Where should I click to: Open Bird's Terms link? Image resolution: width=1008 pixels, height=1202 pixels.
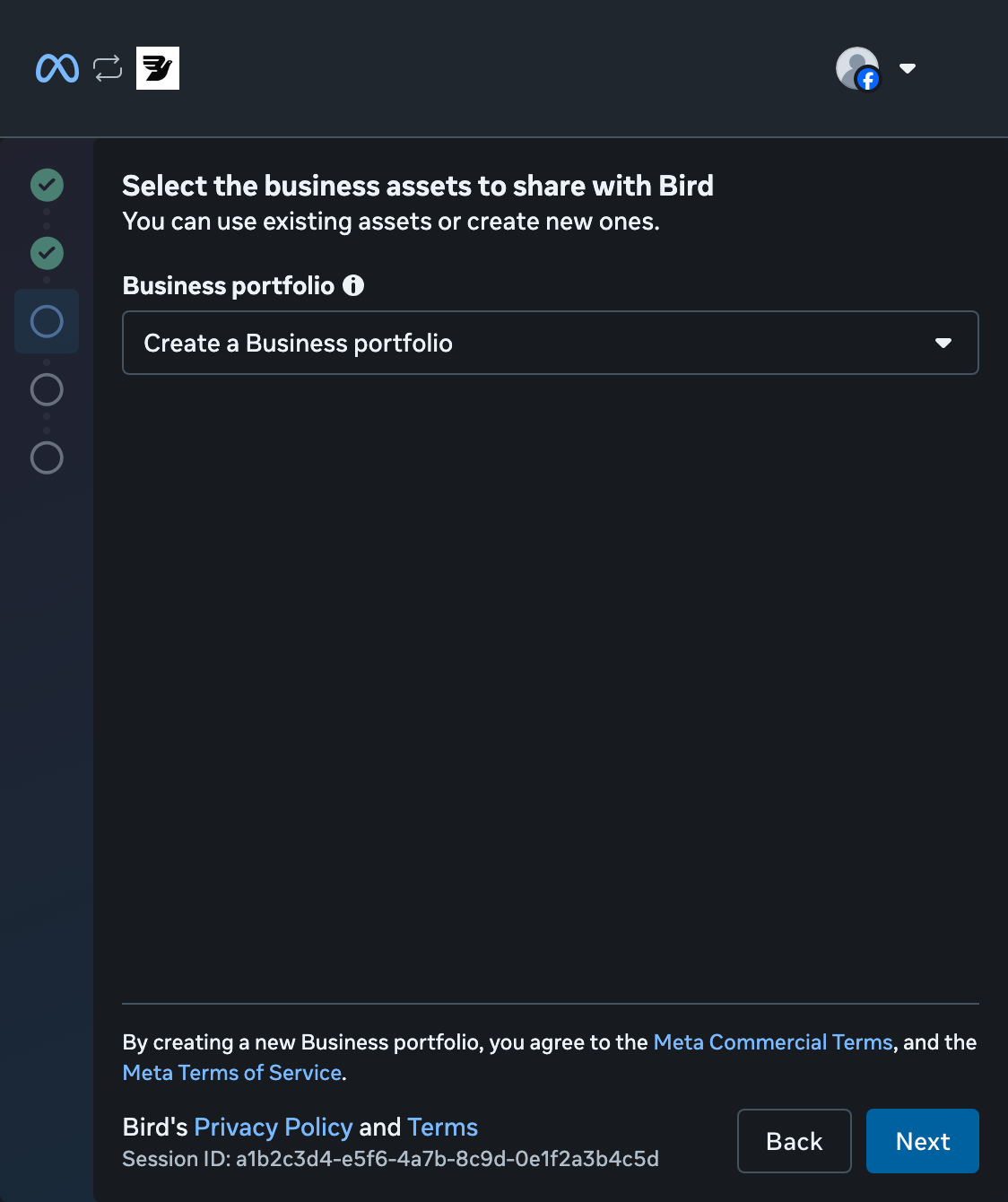[442, 1127]
